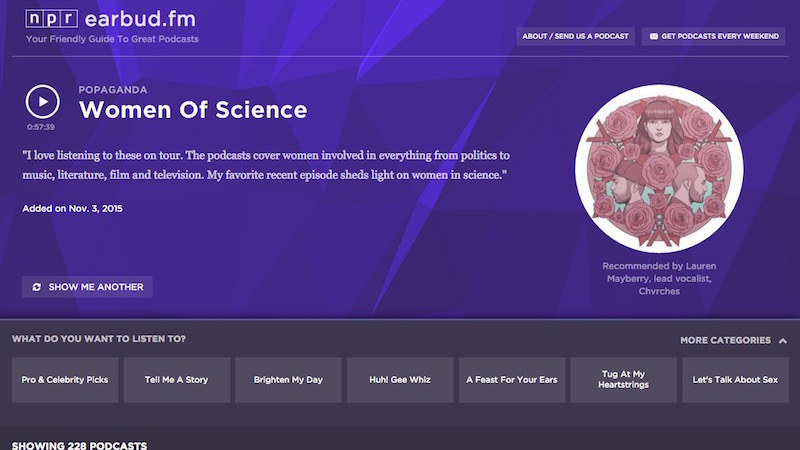Click the Women Of Science title
This screenshot has width=800, height=450.
(x=193, y=110)
